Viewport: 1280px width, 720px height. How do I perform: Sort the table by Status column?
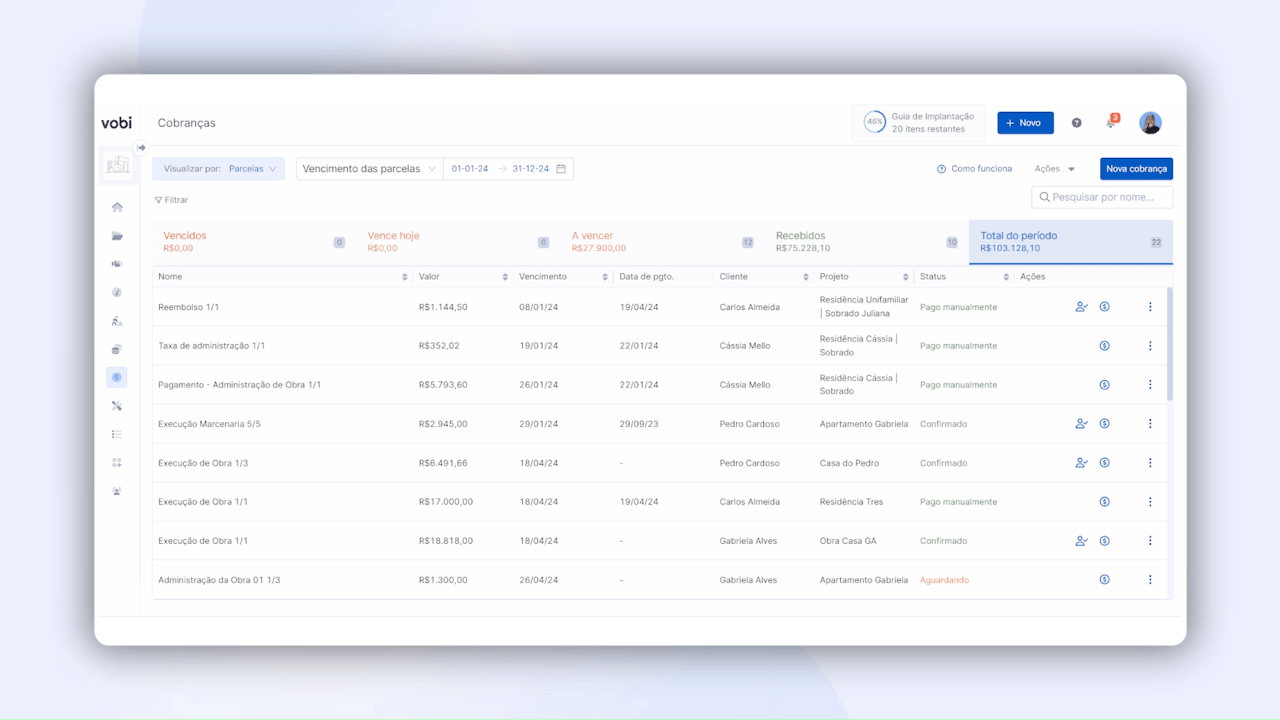click(x=1006, y=277)
